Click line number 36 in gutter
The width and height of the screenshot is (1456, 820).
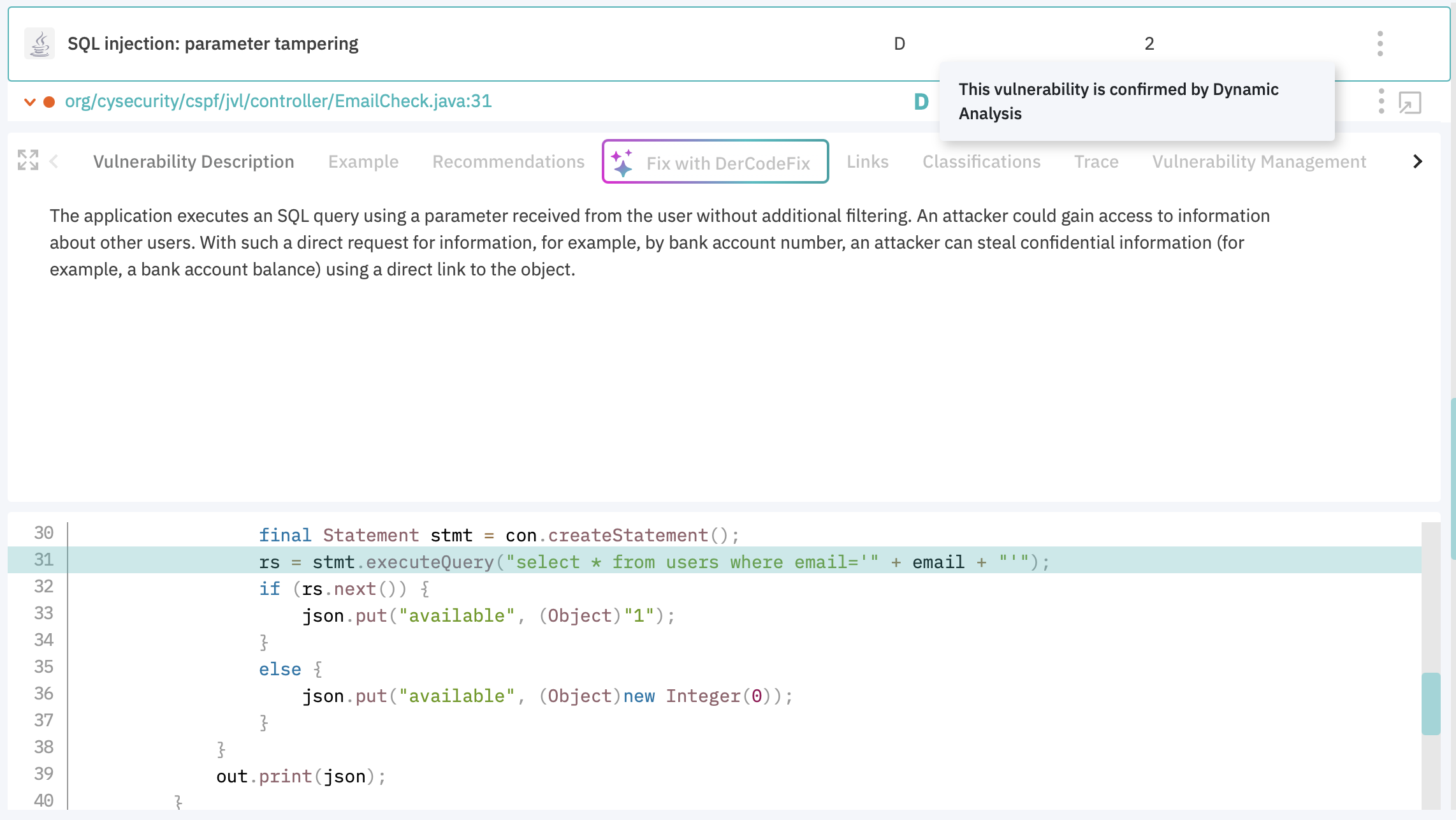pos(43,694)
